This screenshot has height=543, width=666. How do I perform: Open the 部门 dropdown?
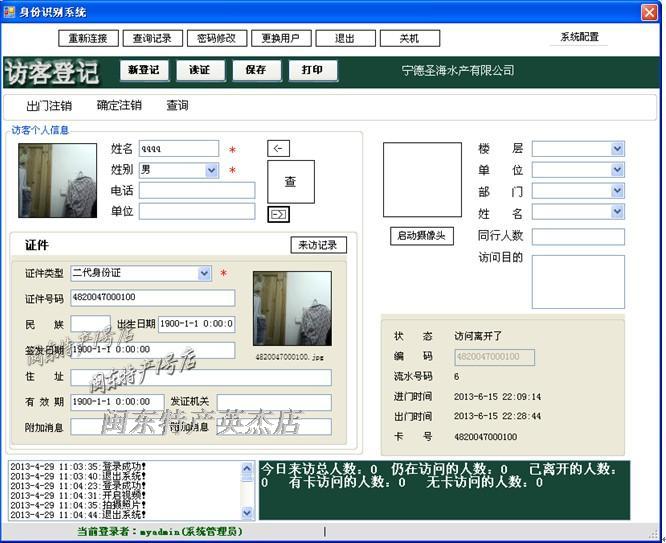coord(617,191)
